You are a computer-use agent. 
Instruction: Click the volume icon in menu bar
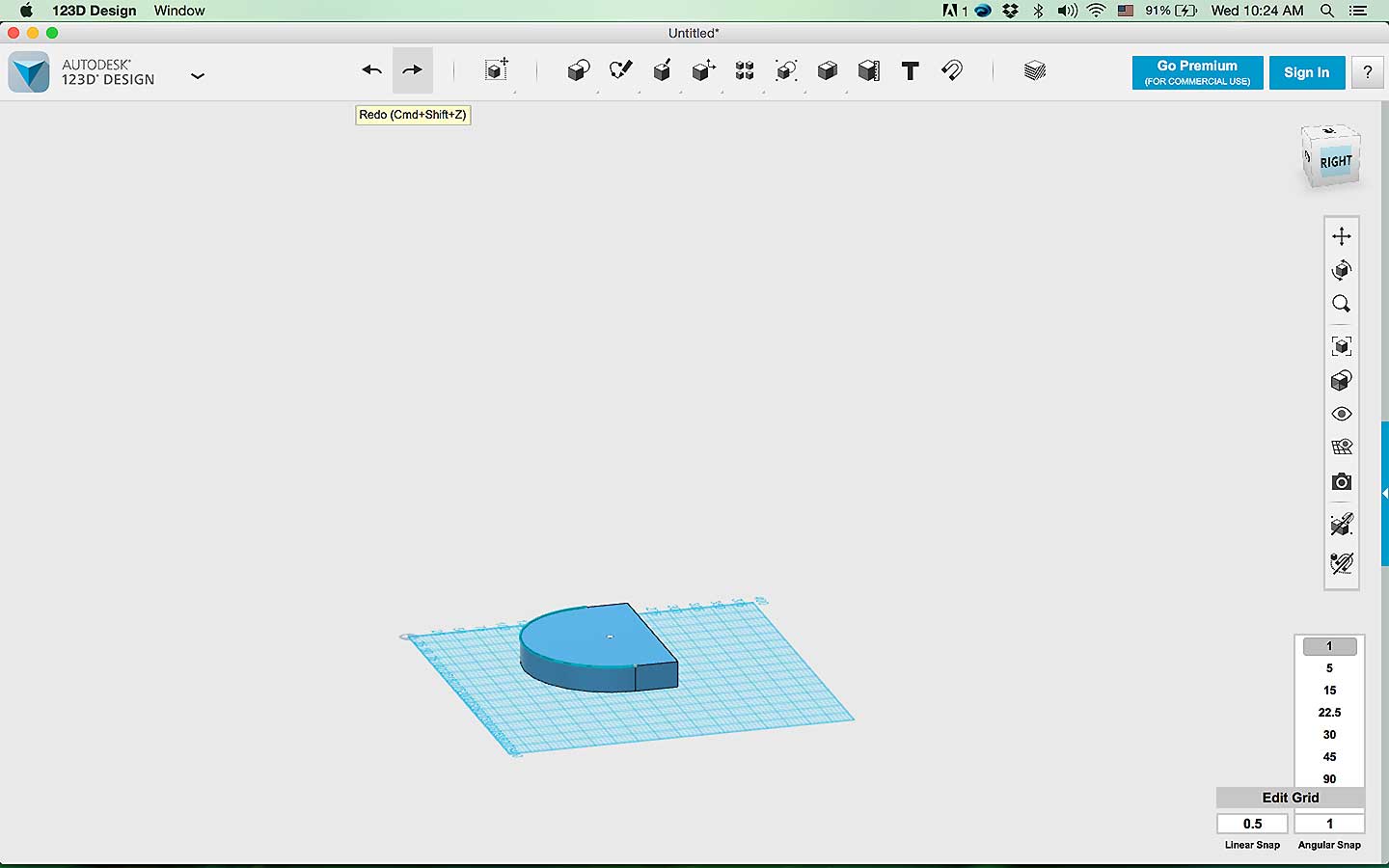click(1067, 11)
